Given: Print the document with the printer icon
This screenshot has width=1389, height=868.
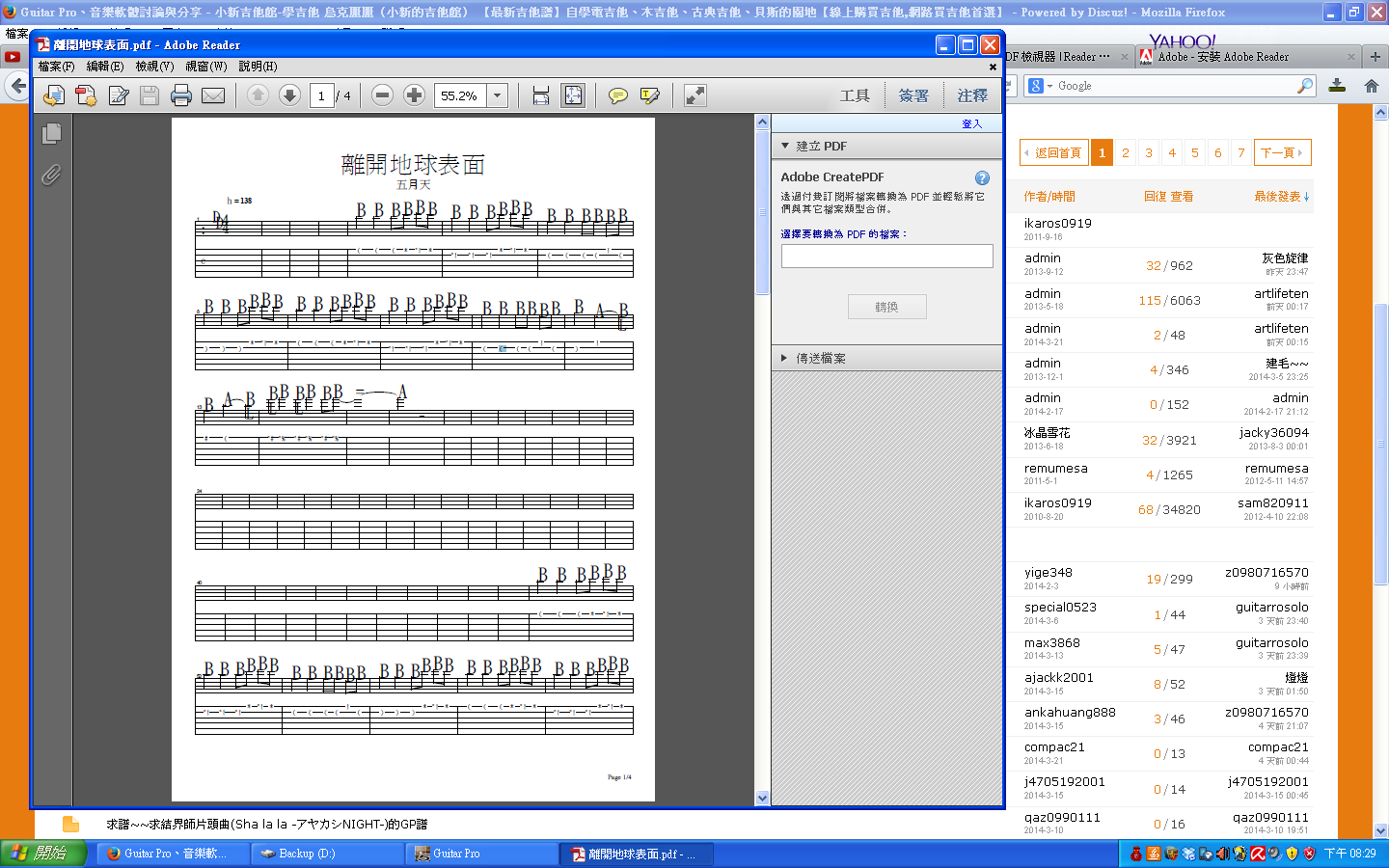Looking at the screenshot, I should [181, 95].
